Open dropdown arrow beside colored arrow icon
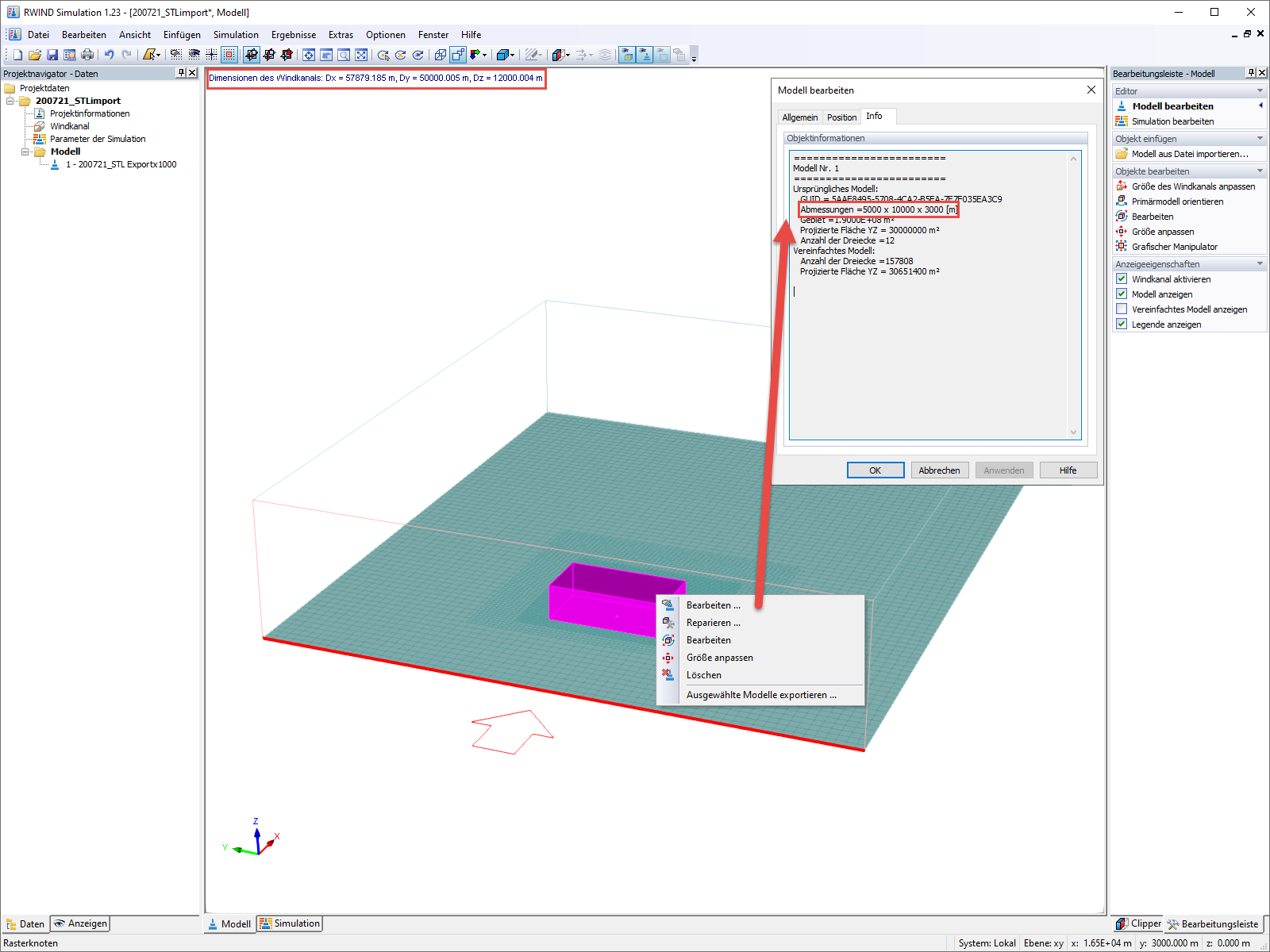1270x952 pixels. click(485, 56)
